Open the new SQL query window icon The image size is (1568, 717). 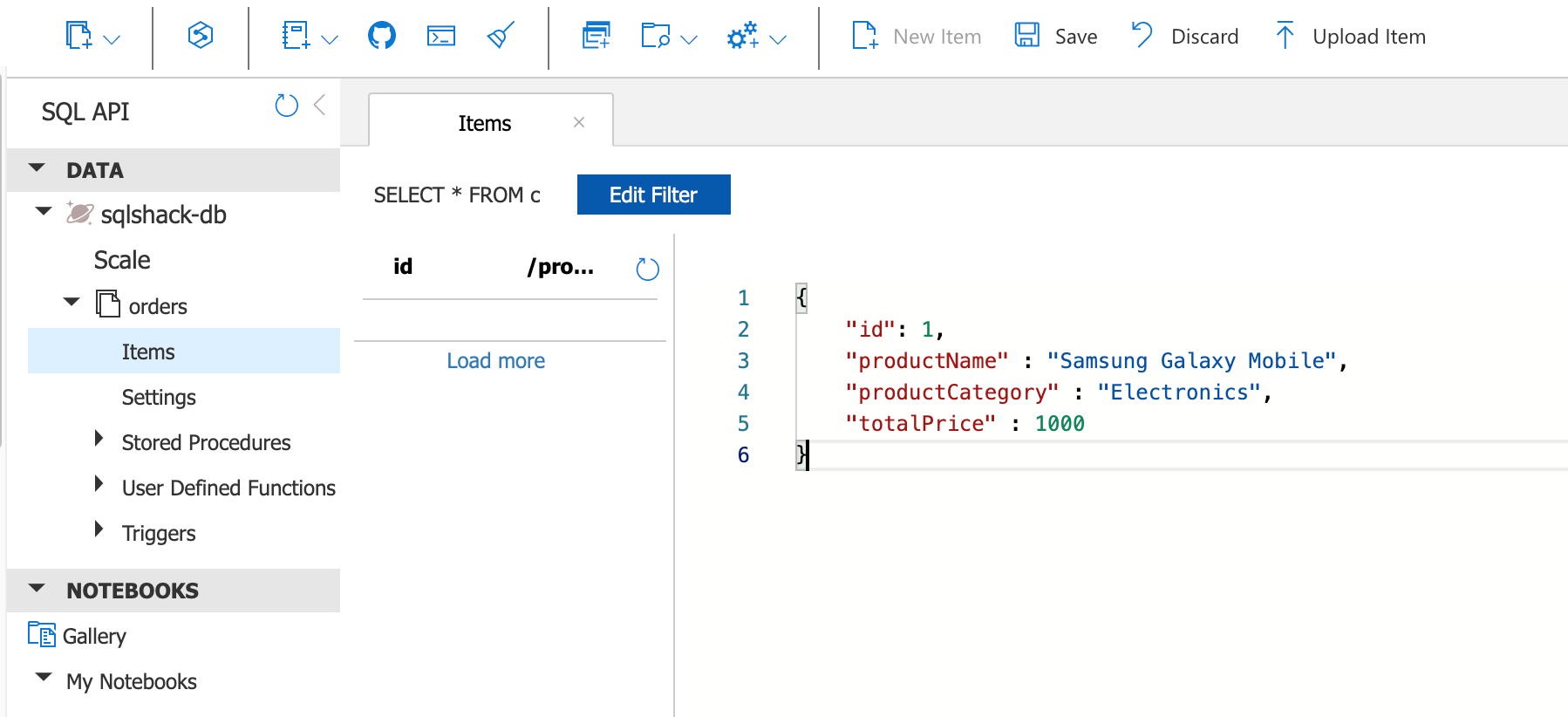click(596, 36)
